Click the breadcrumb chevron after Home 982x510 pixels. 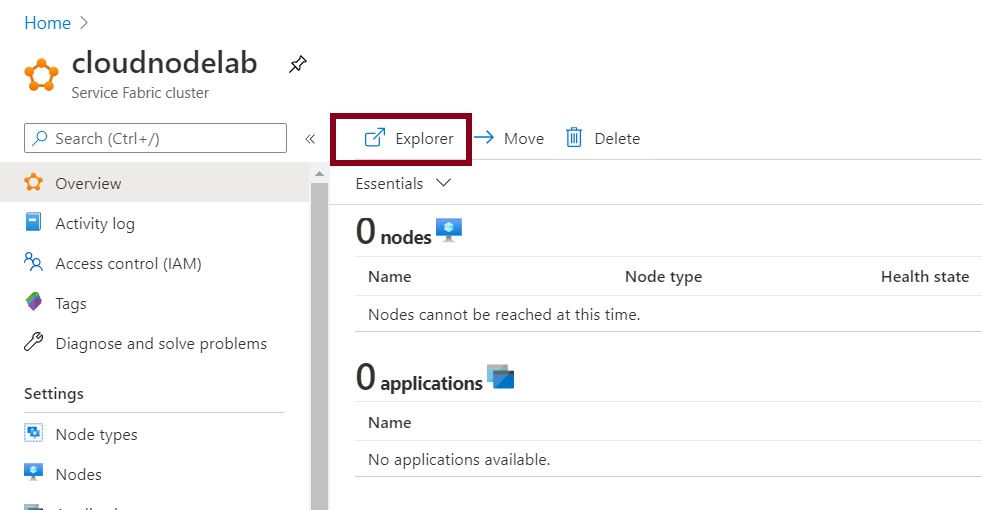tap(85, 23)
